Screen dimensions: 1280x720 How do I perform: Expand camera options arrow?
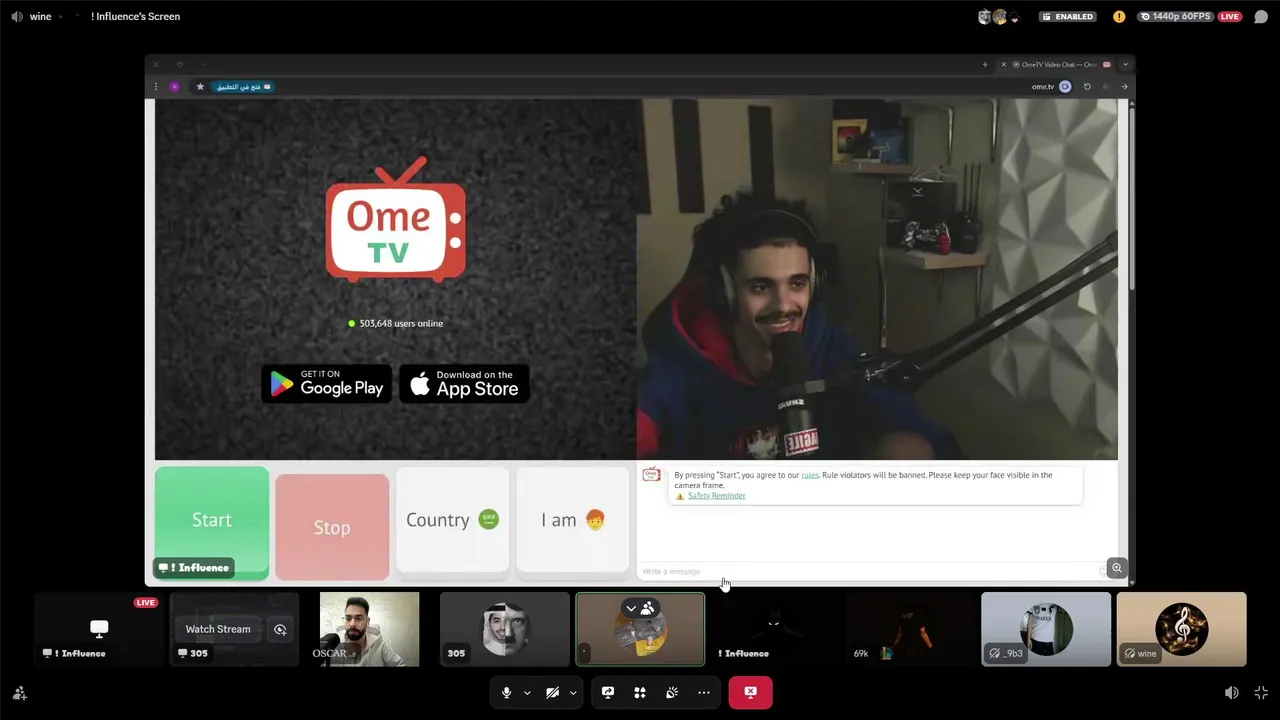click(573, 693)
